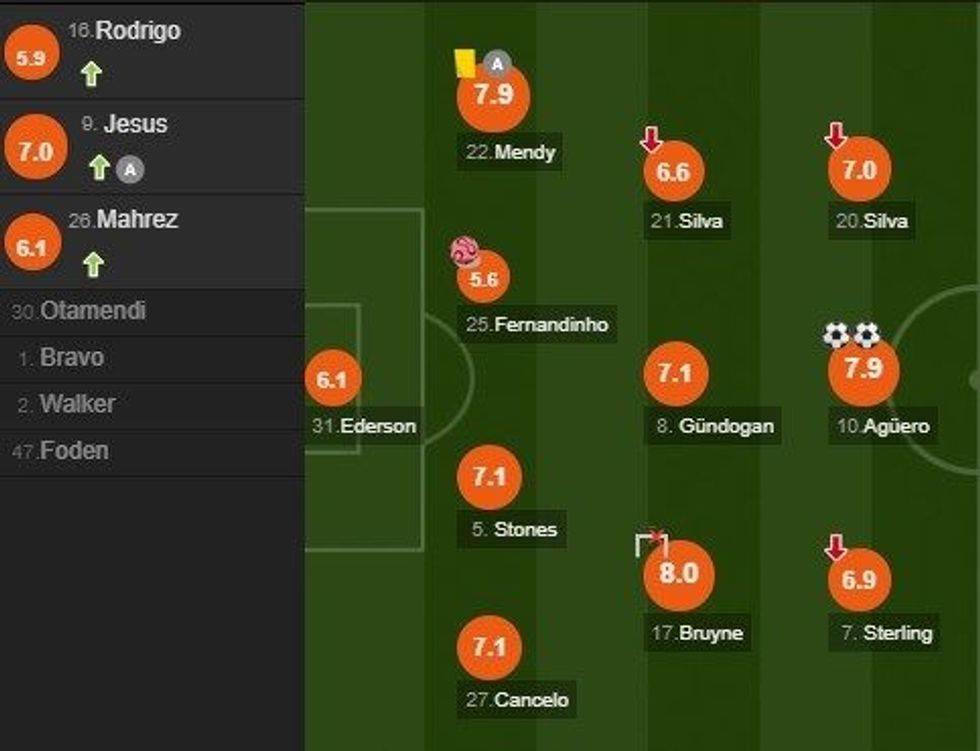Click Stones' 7.1 rating circle
This screenshot has width=980, height=751.
489,477
